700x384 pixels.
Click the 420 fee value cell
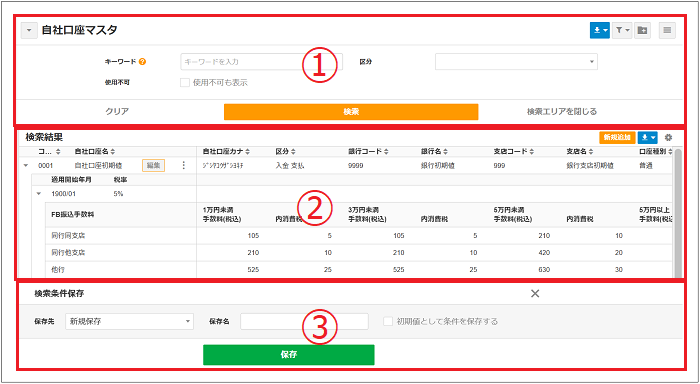(544, 253)
